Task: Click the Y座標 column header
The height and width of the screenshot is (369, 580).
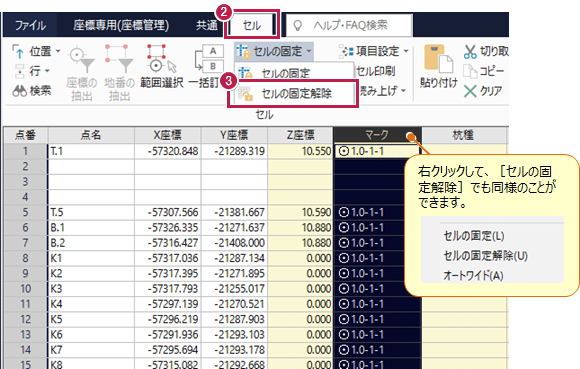Action: pos(234,135)
